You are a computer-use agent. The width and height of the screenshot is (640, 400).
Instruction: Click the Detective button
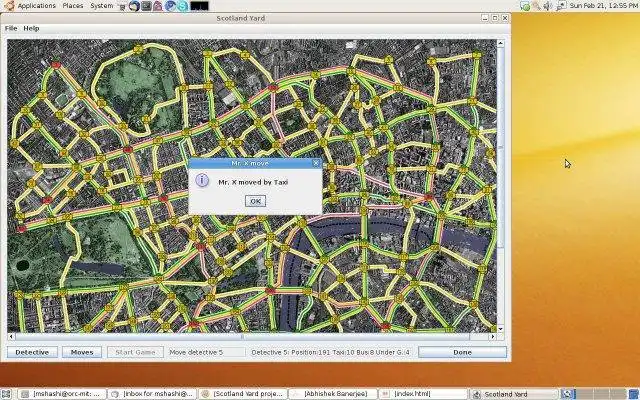click(x=32, y=352)
